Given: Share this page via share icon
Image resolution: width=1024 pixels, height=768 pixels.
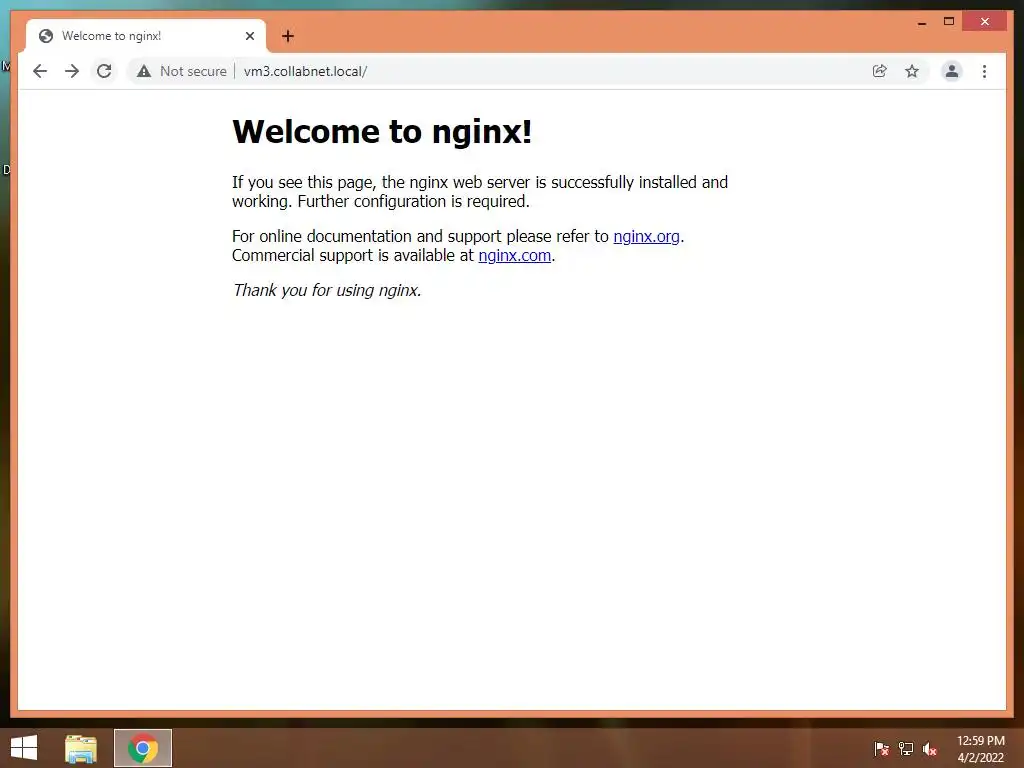Looking at the screenshot, I should pos(880,71).
